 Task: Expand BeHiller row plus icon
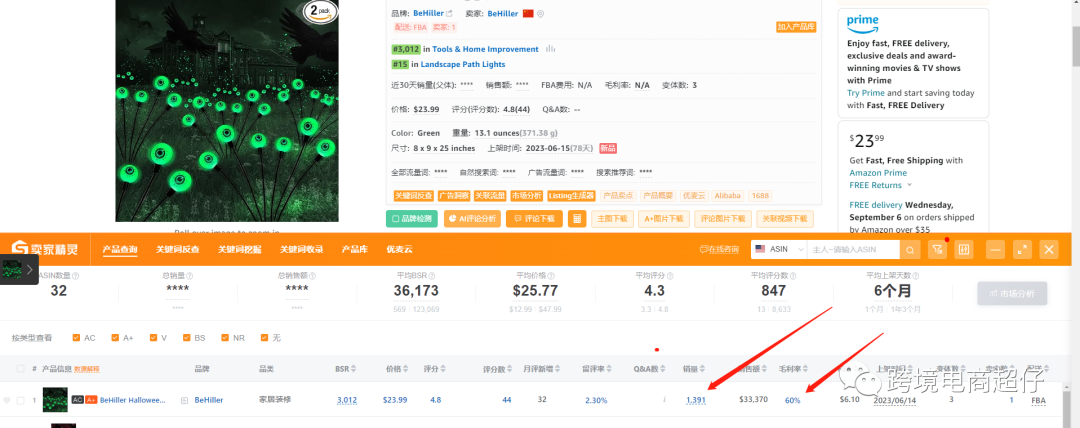point(184,400)
